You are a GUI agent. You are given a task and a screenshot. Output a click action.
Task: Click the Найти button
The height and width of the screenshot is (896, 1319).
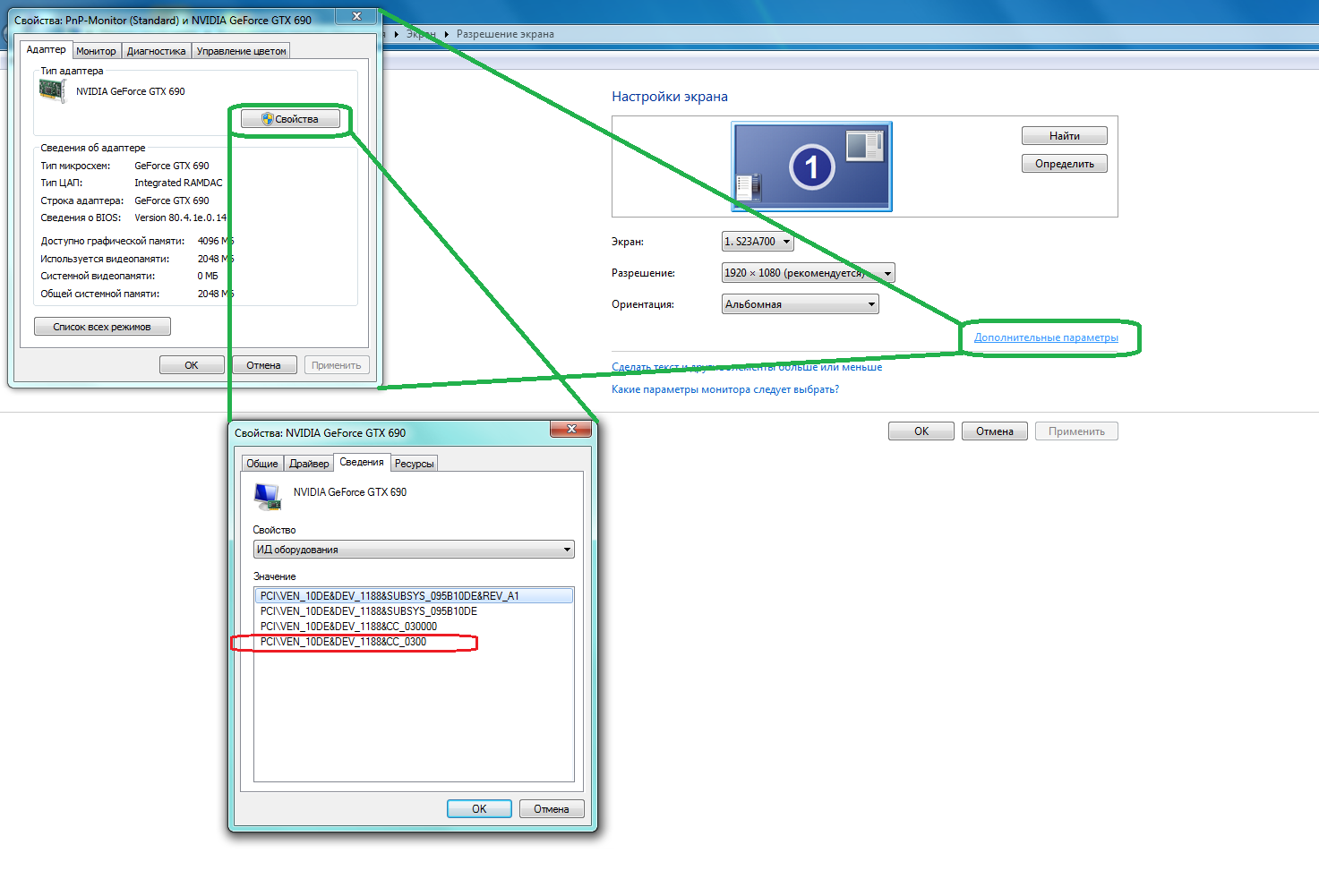click(1064, 136)
